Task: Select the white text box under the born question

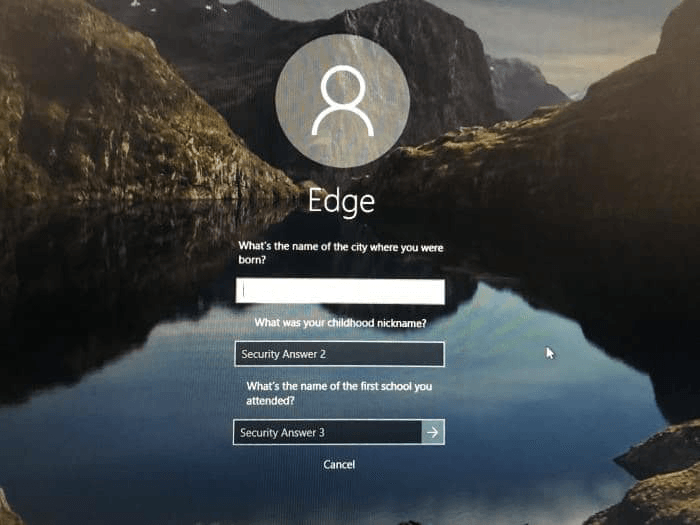Action: click(340, 291)
